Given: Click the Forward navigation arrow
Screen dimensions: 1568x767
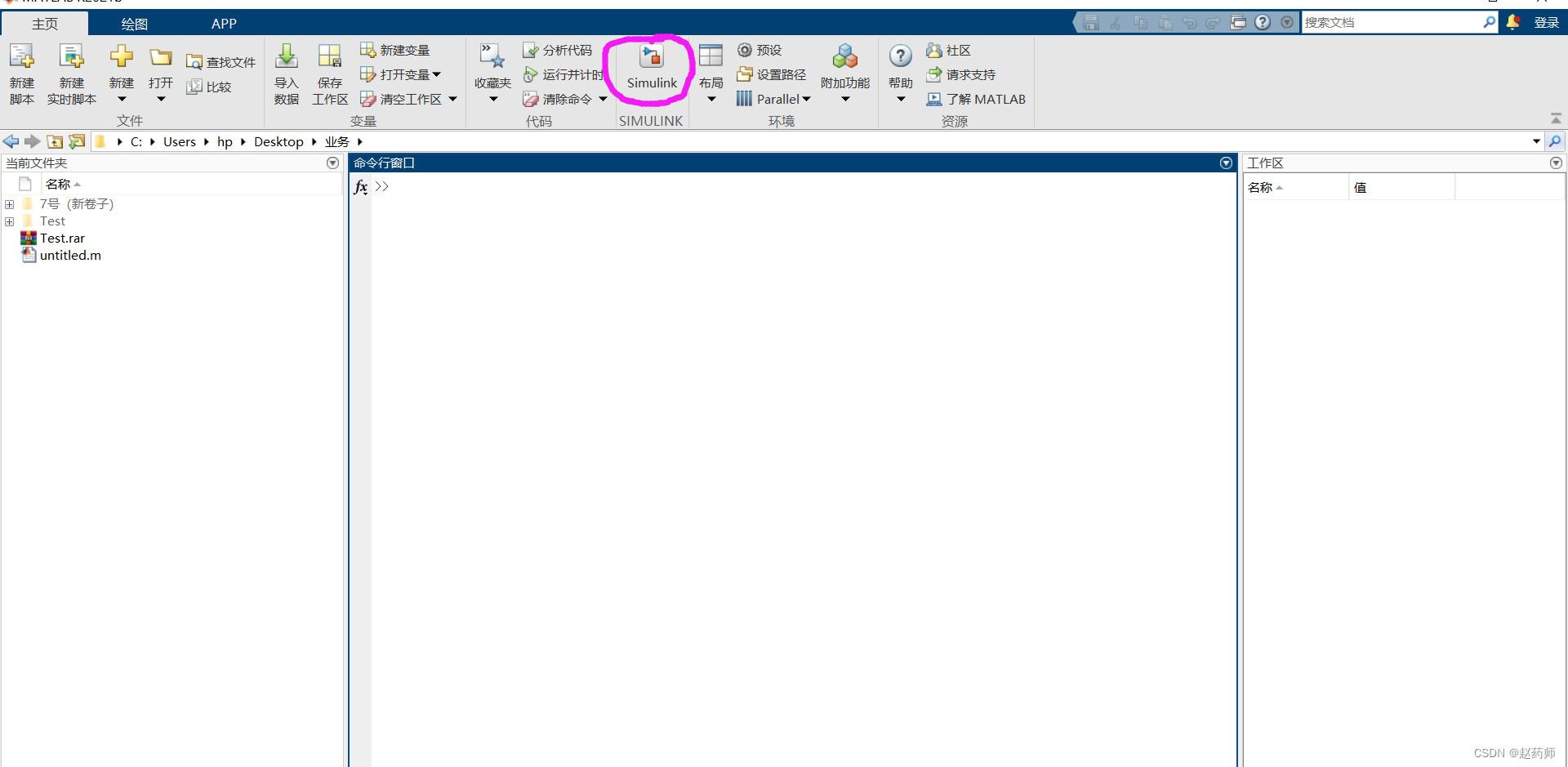Looking at the screenshot, I should click(33, 141).
